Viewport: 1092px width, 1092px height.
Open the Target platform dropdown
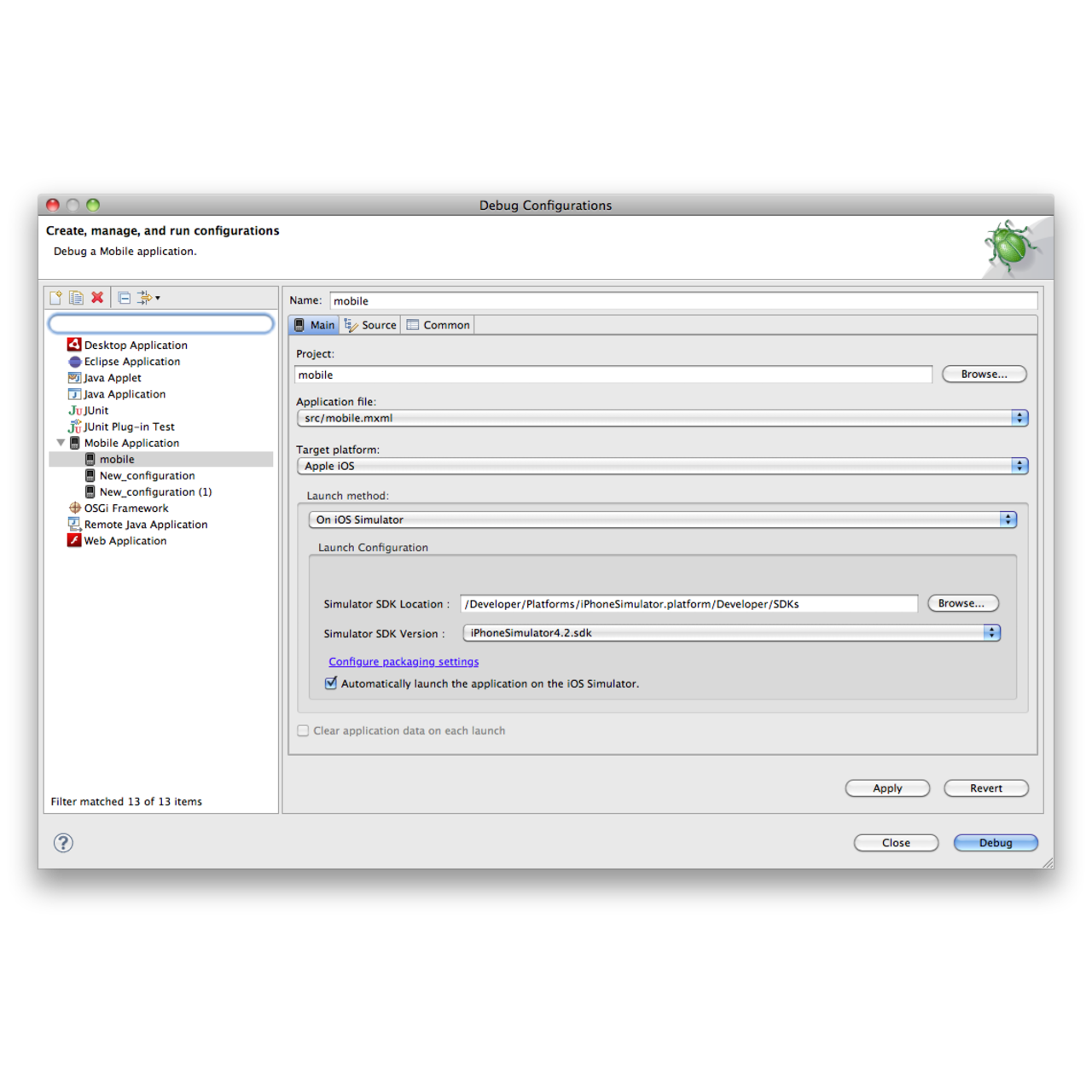(662, 466)
